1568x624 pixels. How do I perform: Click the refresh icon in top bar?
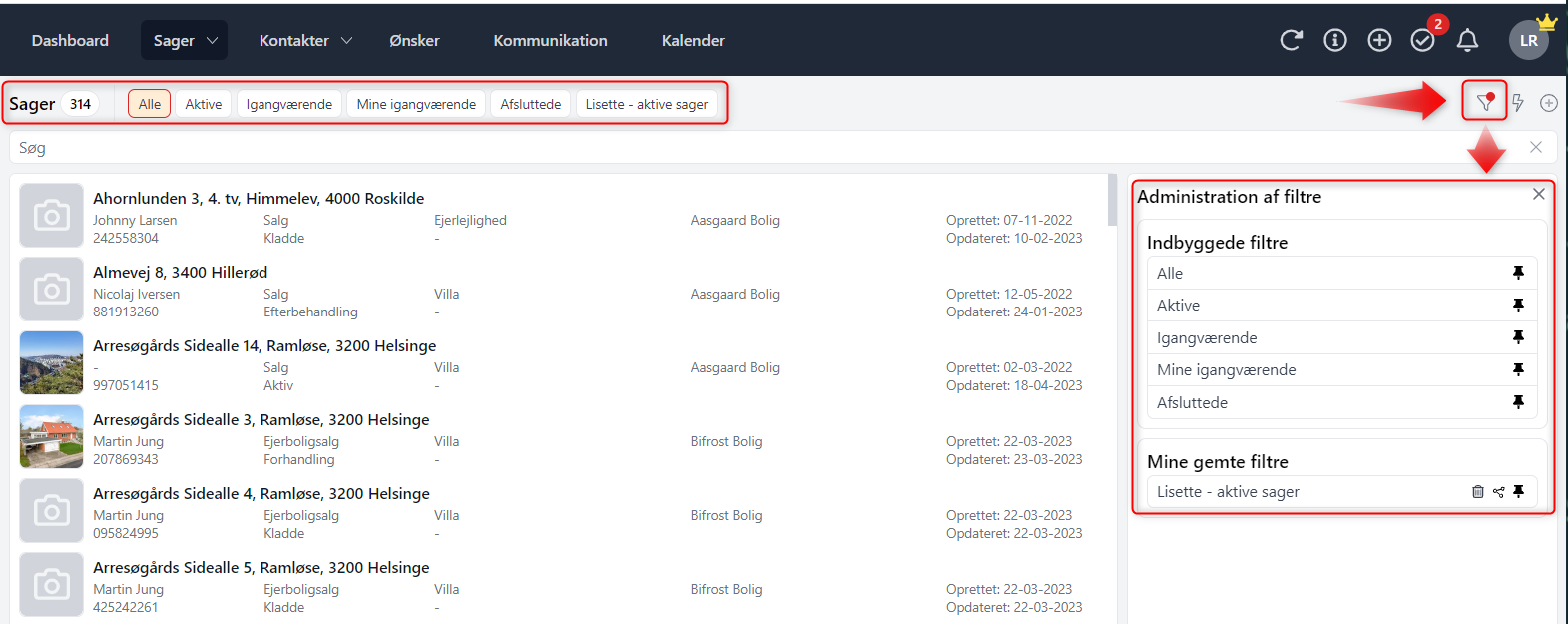1291,40
